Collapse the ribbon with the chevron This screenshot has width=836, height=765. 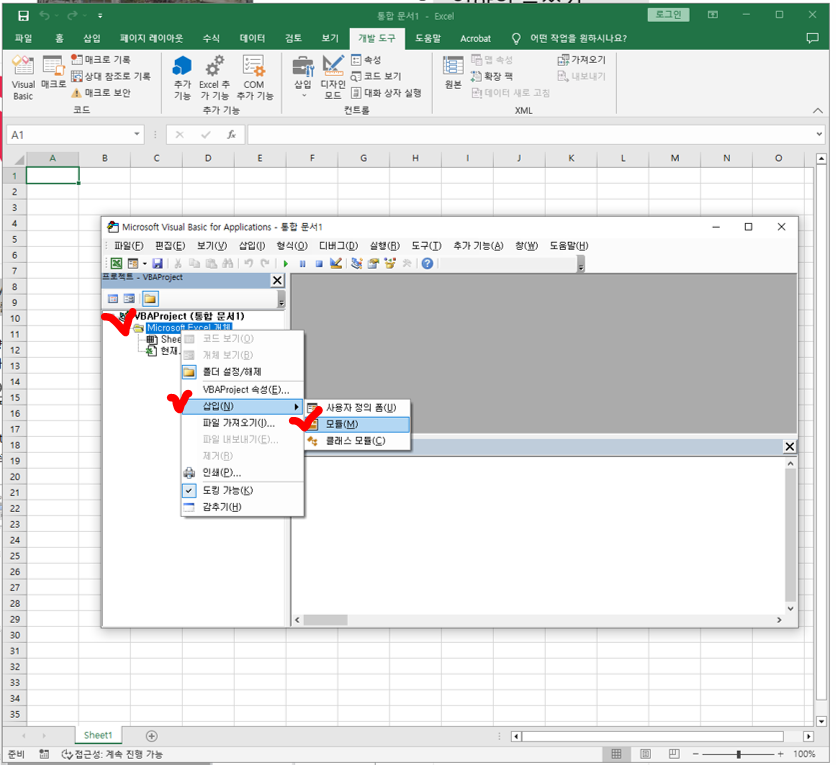[817, 110]
